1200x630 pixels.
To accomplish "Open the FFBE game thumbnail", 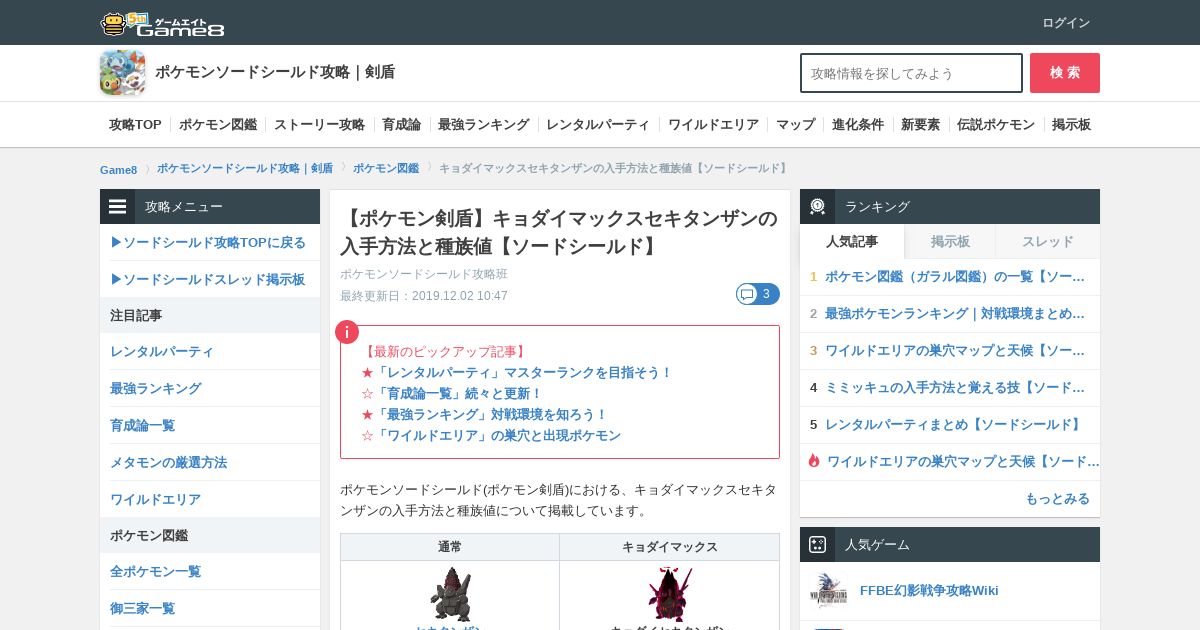I will point(828,591).
